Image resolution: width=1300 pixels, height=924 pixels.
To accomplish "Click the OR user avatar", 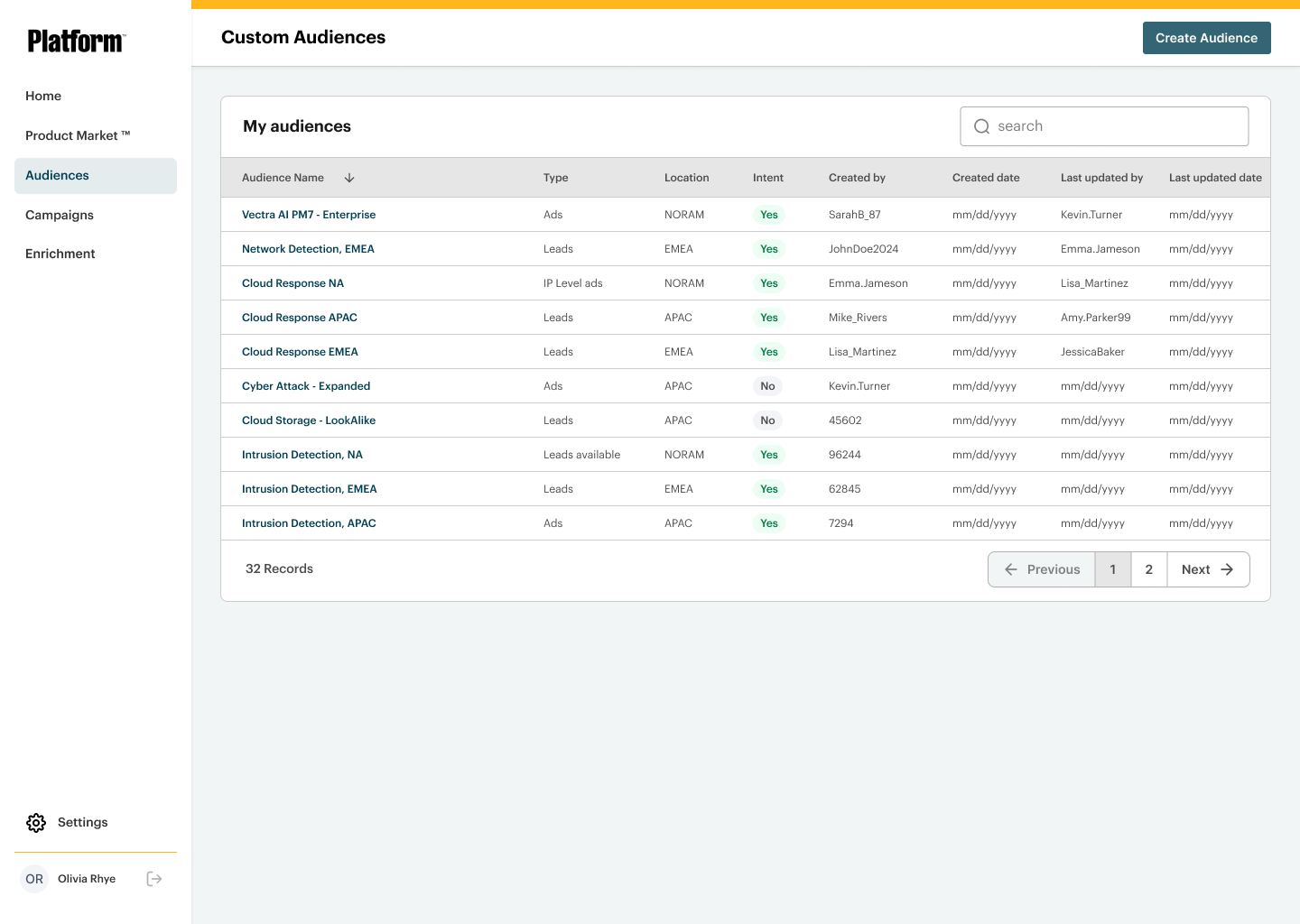I will click(34, 879).
